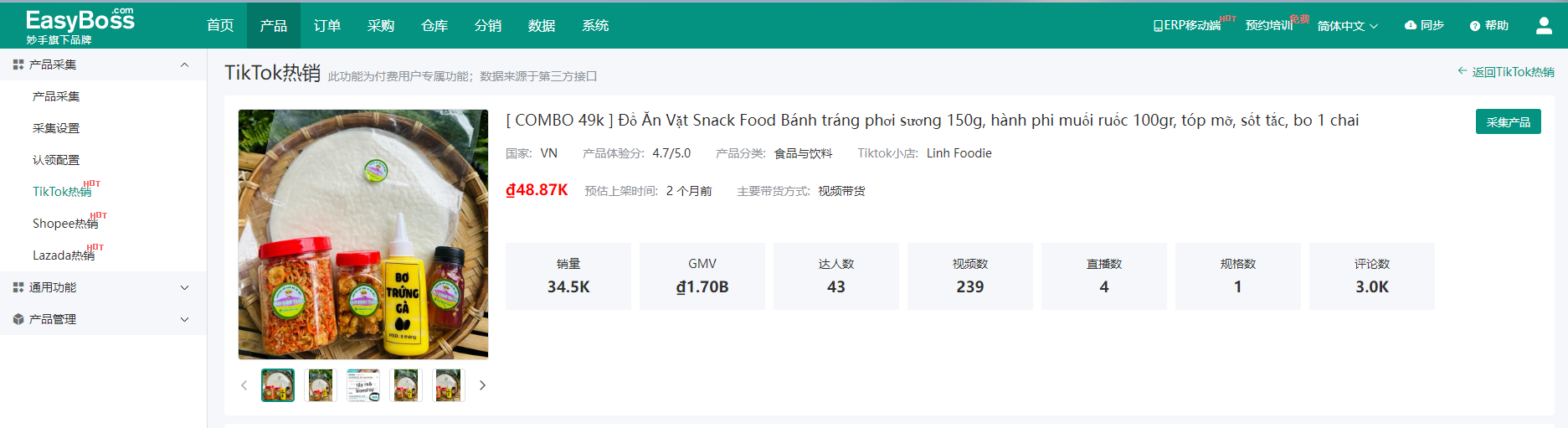Show the previous product thumbnails arrow

[244, 385]
